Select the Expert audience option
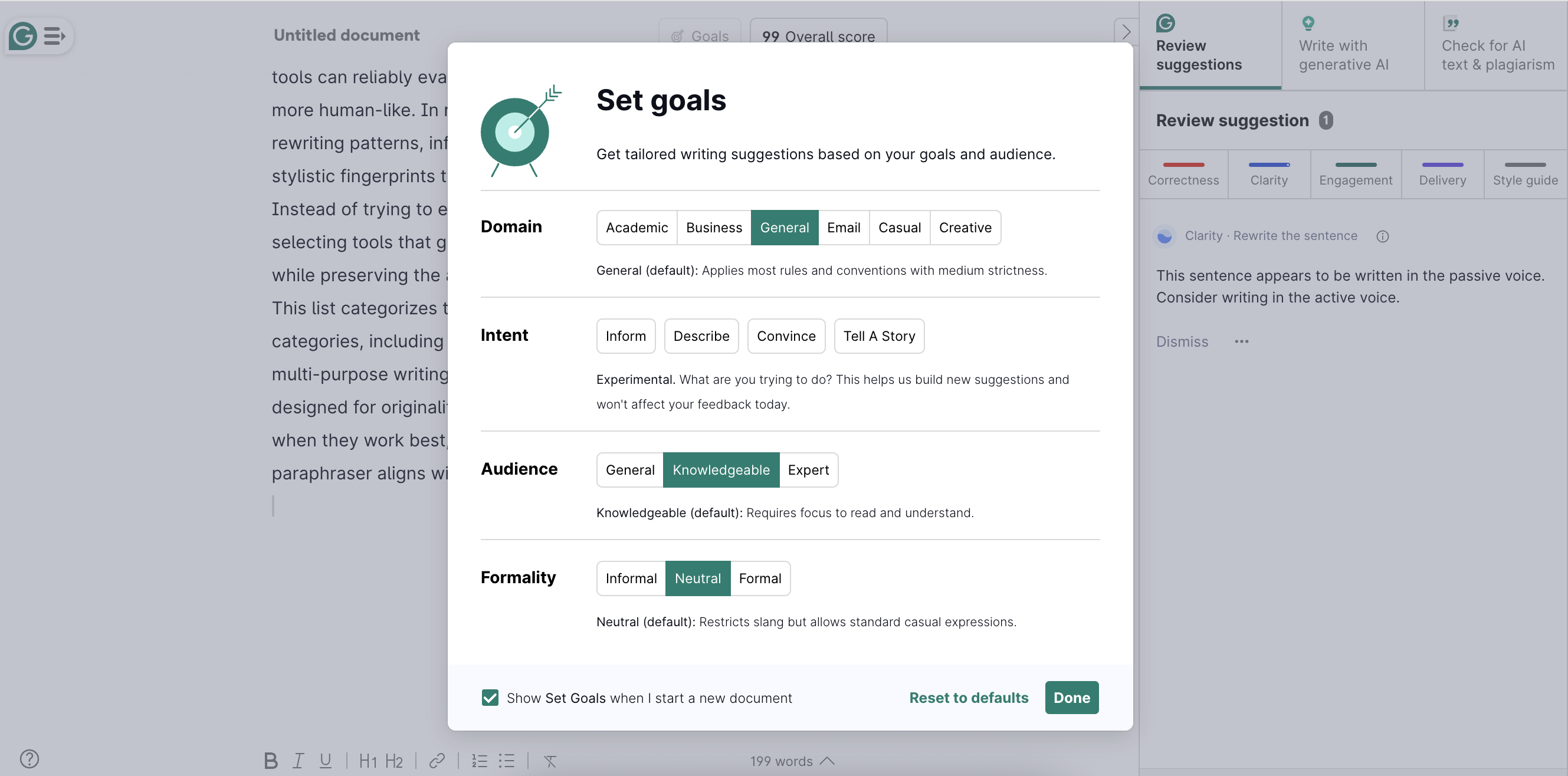The image size is (1568, 776). tap(808, 469)
